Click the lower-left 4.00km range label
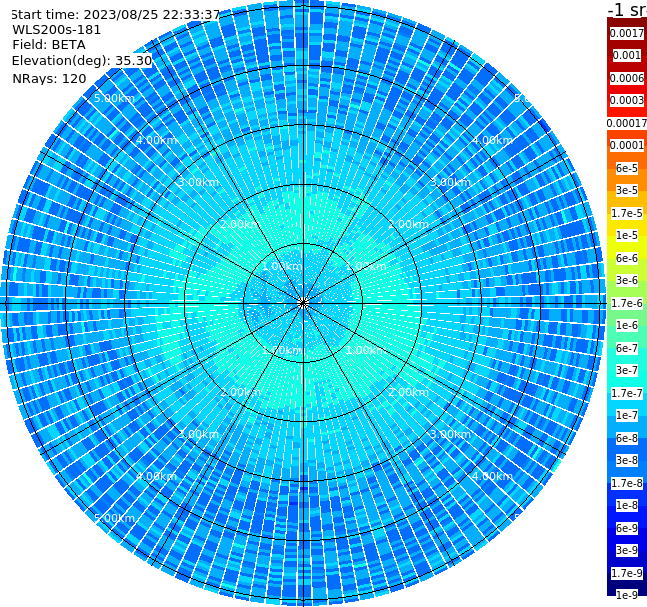This screenshot has height=607, width=647. [156, 476]
